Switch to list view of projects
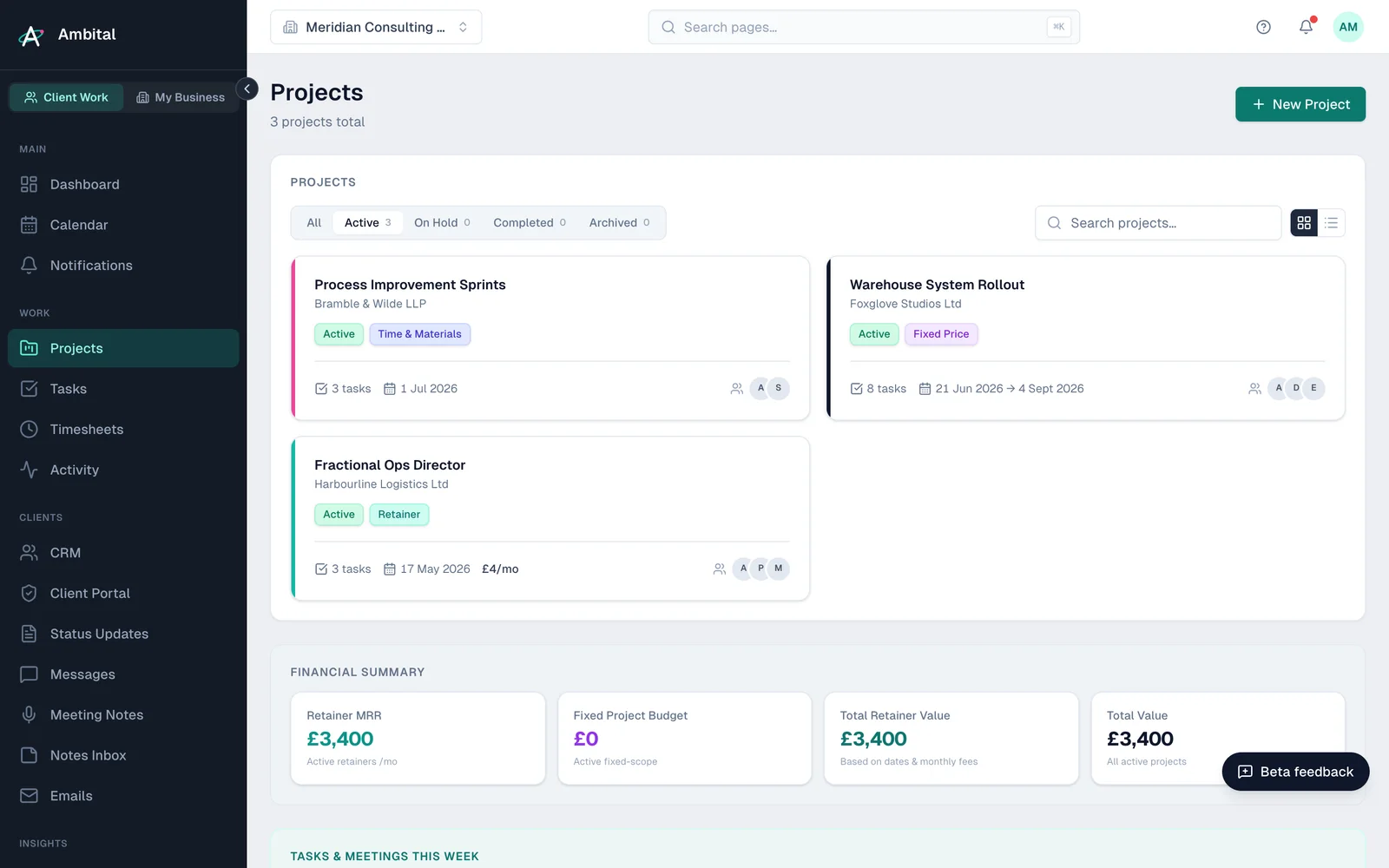This screenshot has width=1389, height=868. tap(1331, 223)
